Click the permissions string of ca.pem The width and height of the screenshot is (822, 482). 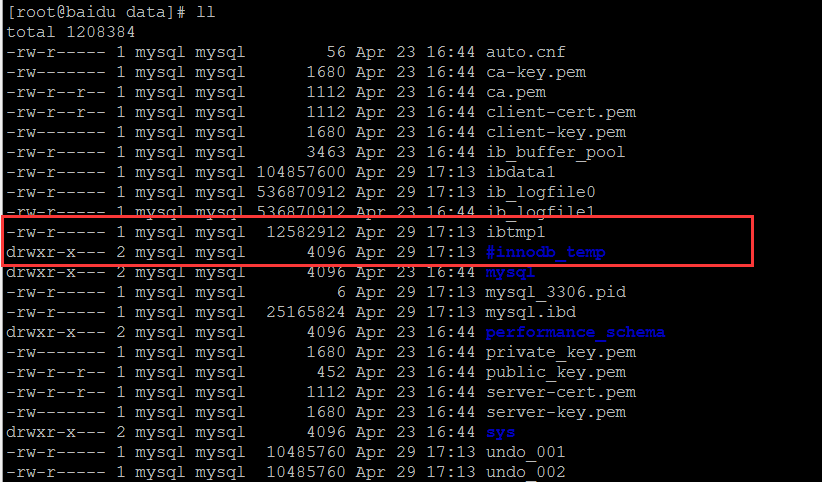(x=56, y=92)
